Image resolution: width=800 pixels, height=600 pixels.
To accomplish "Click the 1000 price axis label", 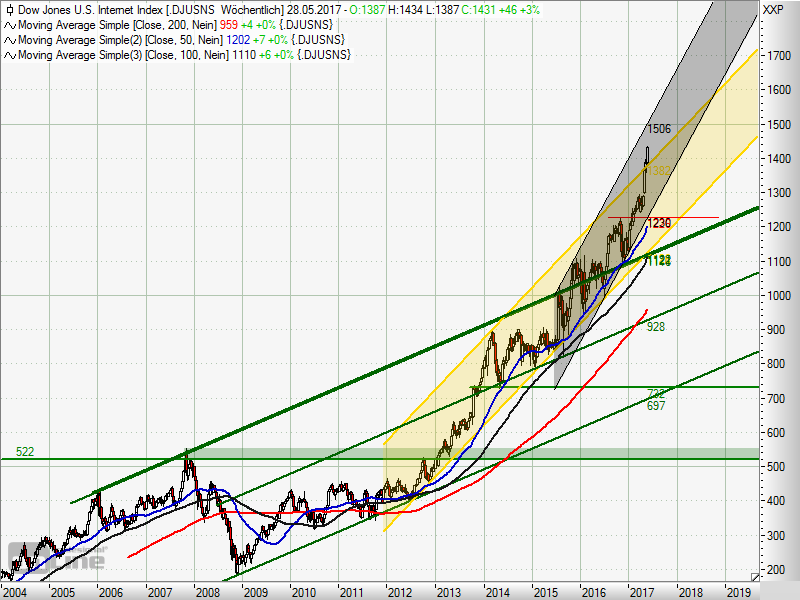I will [x=778, y=296].
